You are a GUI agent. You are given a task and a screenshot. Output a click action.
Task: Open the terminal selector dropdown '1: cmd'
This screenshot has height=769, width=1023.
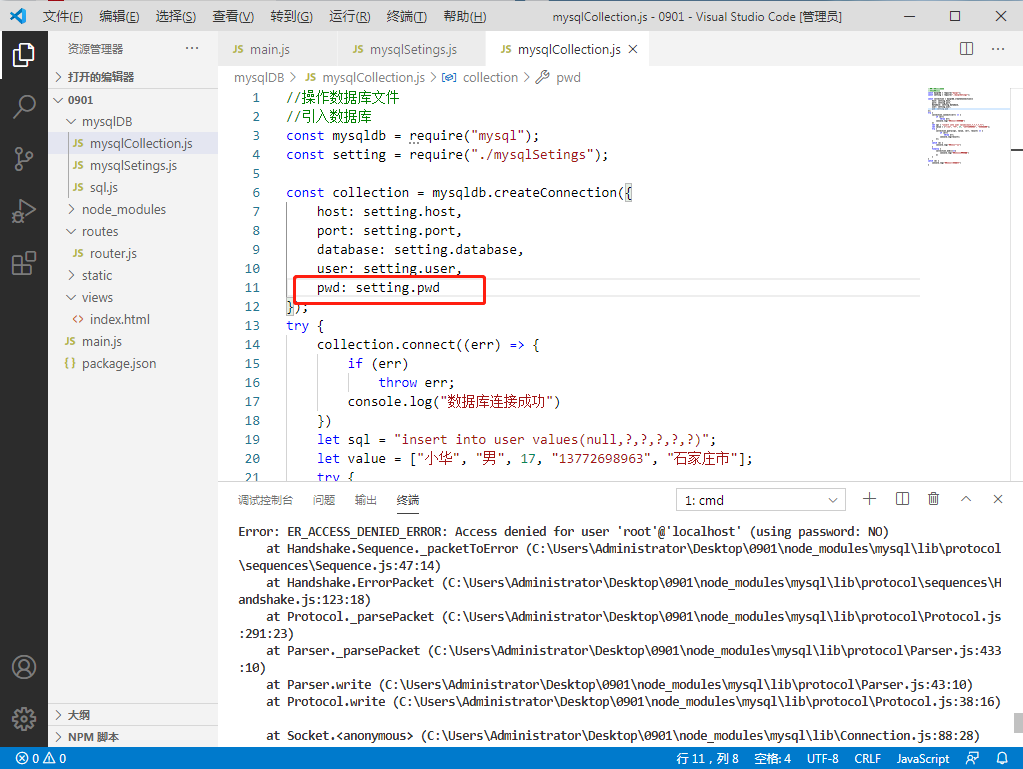(x=761, y=500)
